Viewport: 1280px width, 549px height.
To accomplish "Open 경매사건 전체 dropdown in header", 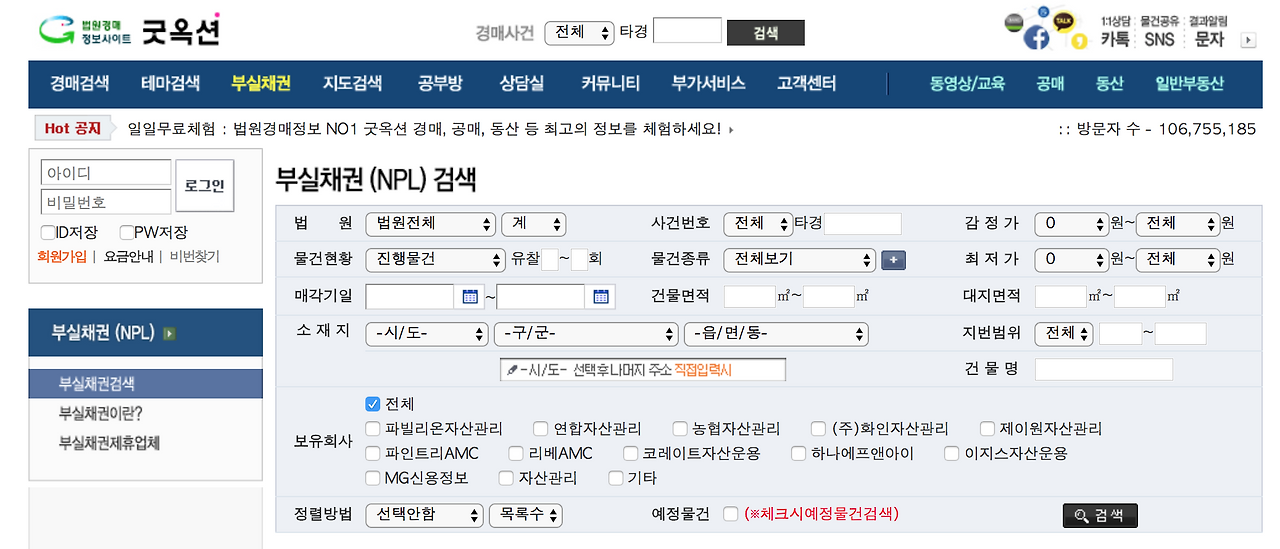I will pyautogui.click(x=580, y=32).
